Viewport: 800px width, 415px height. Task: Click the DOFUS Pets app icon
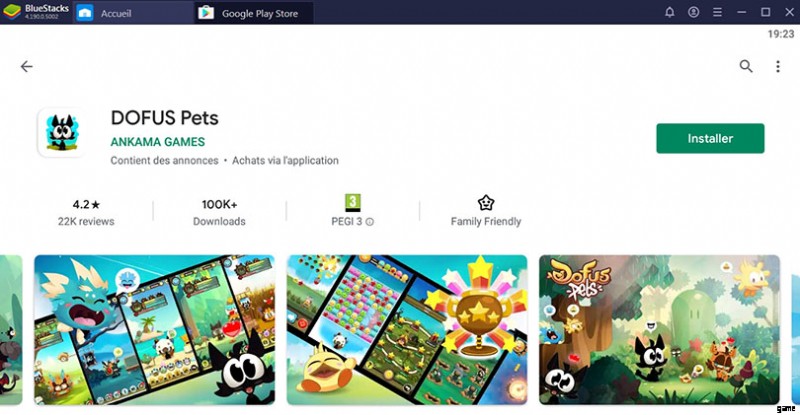point(62,133)
